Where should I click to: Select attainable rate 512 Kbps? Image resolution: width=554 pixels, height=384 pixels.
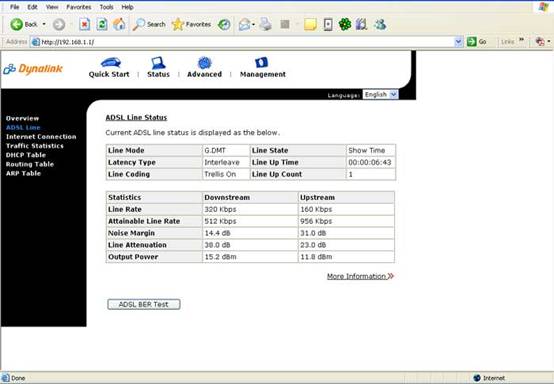click(x=220, y=221)
